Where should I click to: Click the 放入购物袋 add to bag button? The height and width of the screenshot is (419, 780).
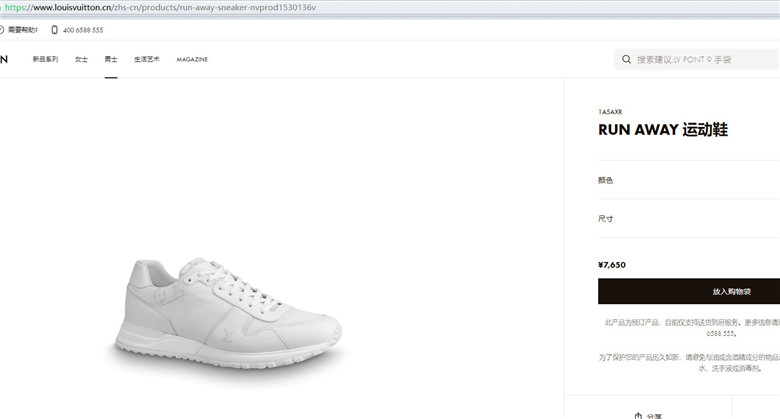click(x=689, y=291)
